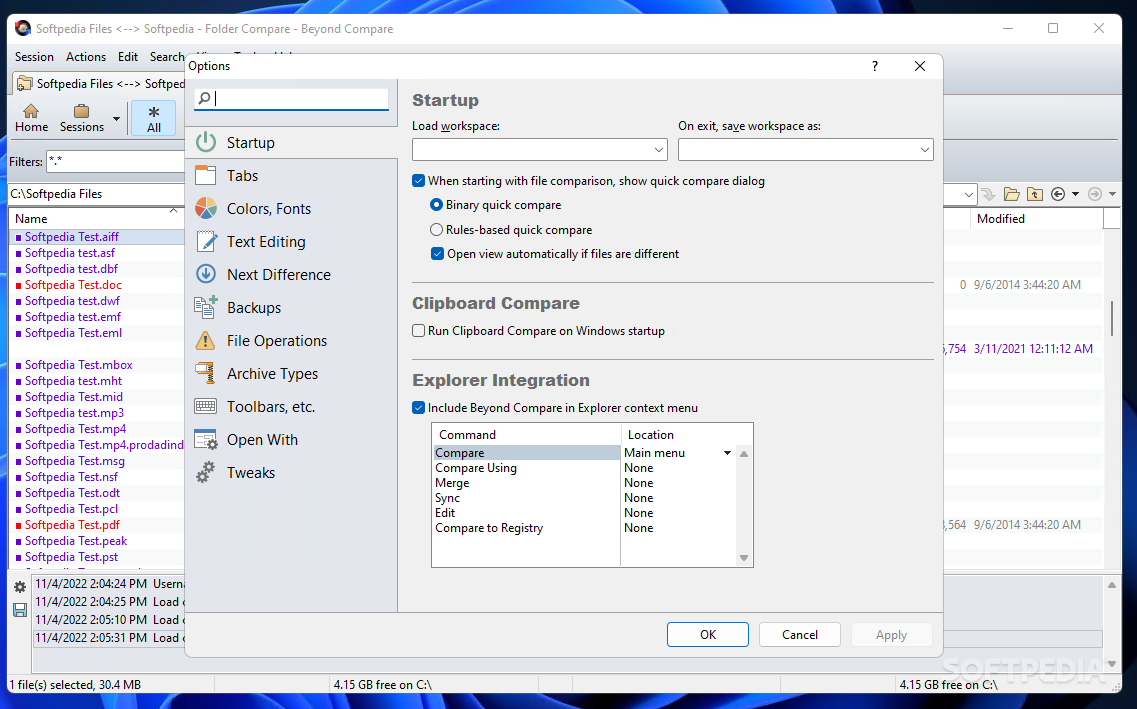Open the Actions menu
This screenshot has width=1137, height=709.
click(x=86, y=57)
